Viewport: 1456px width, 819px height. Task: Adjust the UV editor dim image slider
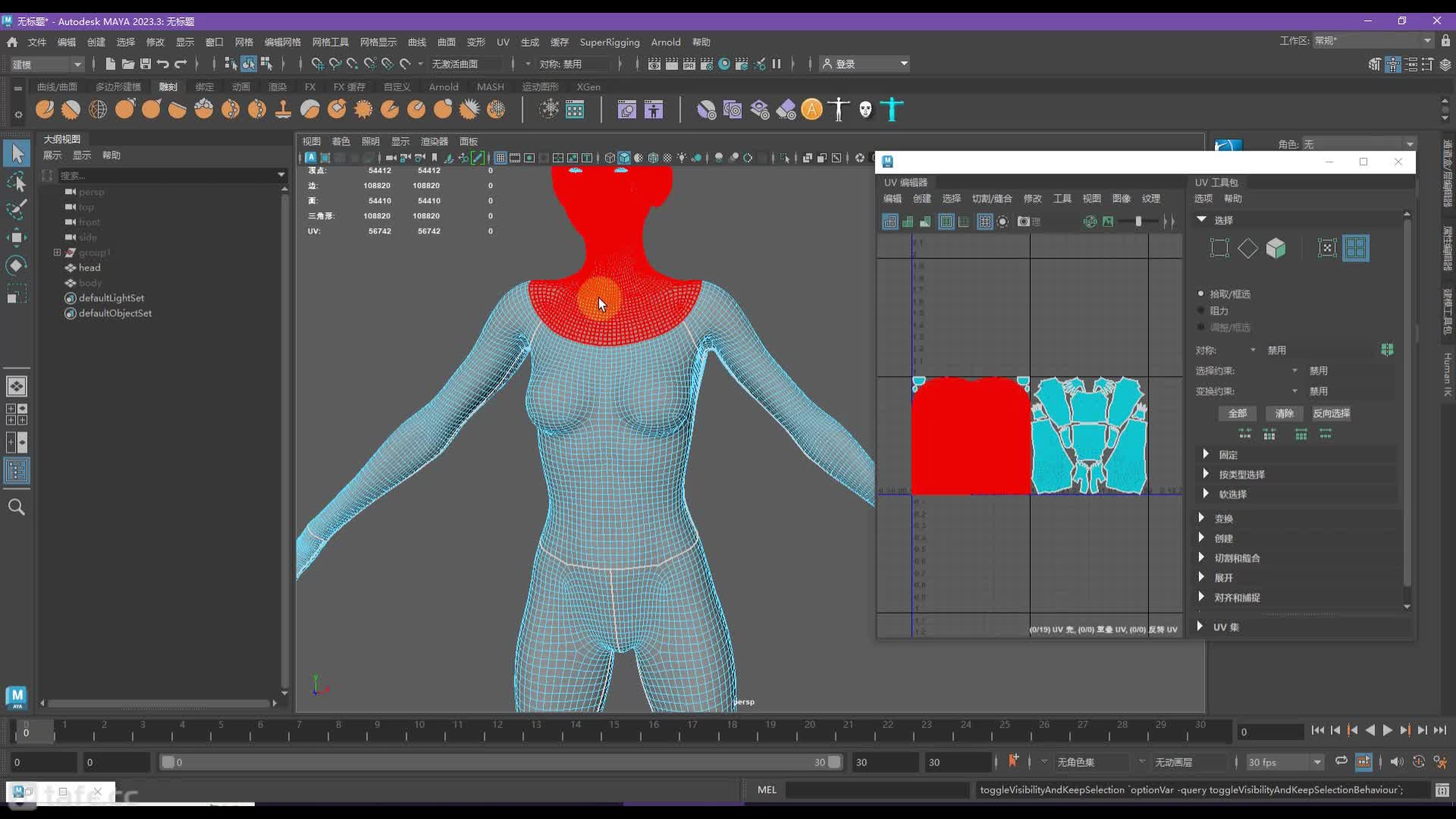tap(1138, 221)
